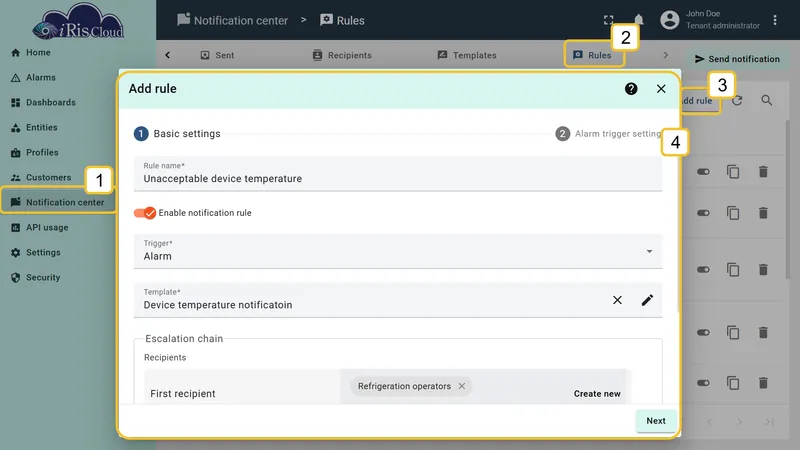This screenshot has height=450, width=800.
Task: Click Create new recipient
Action: tap(597, 394)
